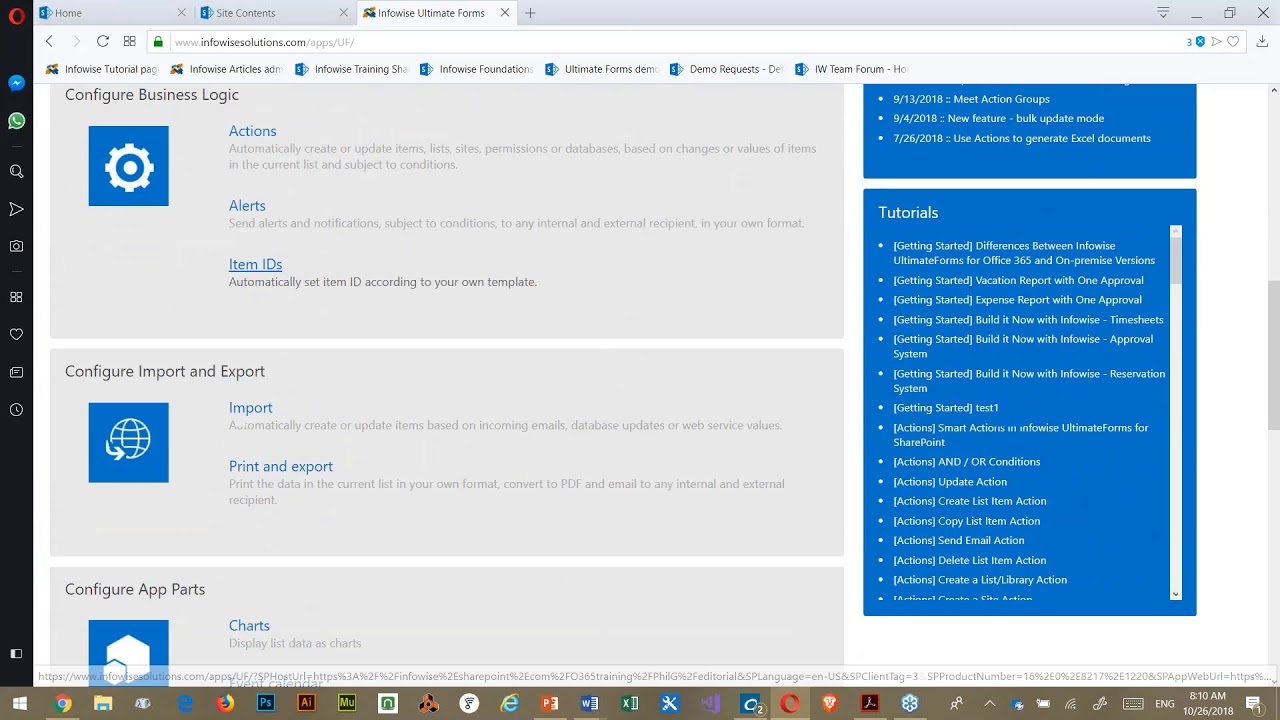Click the Import and Export globe icon
The height and width of the screenshot is (720, 1280).
click(x=128, y=442)
